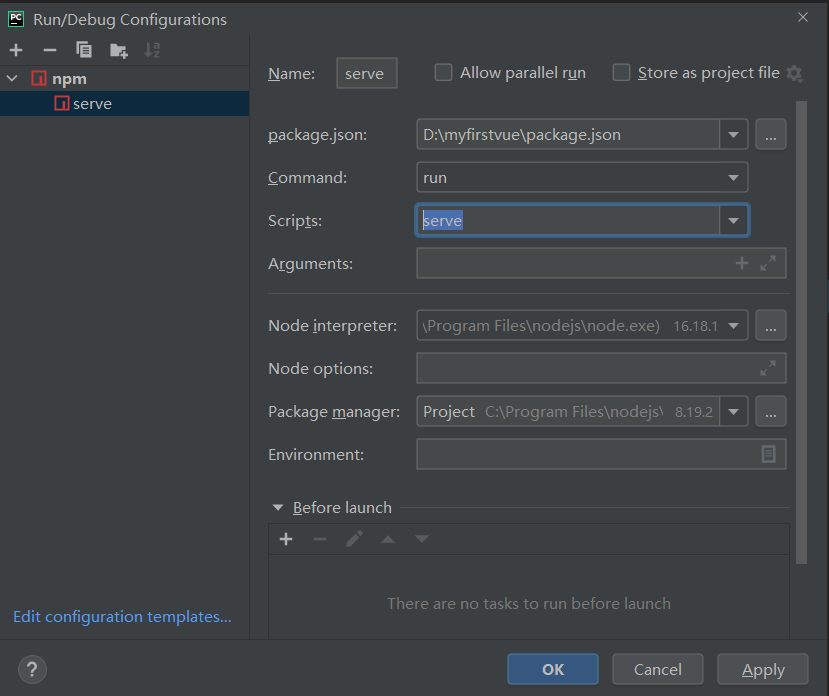The height and width of the screenshot is (696, 829).
Task: Click the Add New Configuration plus icon
Action: pyautogui.click(x=16, y=50)
